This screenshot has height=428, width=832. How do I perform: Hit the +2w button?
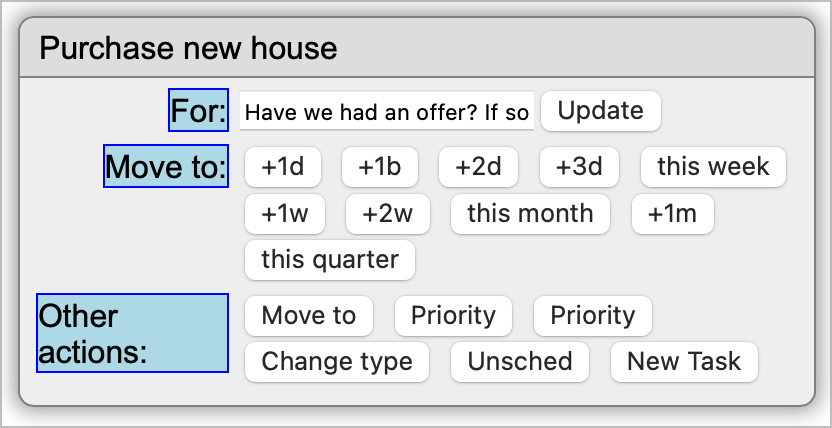pos(387,214)
